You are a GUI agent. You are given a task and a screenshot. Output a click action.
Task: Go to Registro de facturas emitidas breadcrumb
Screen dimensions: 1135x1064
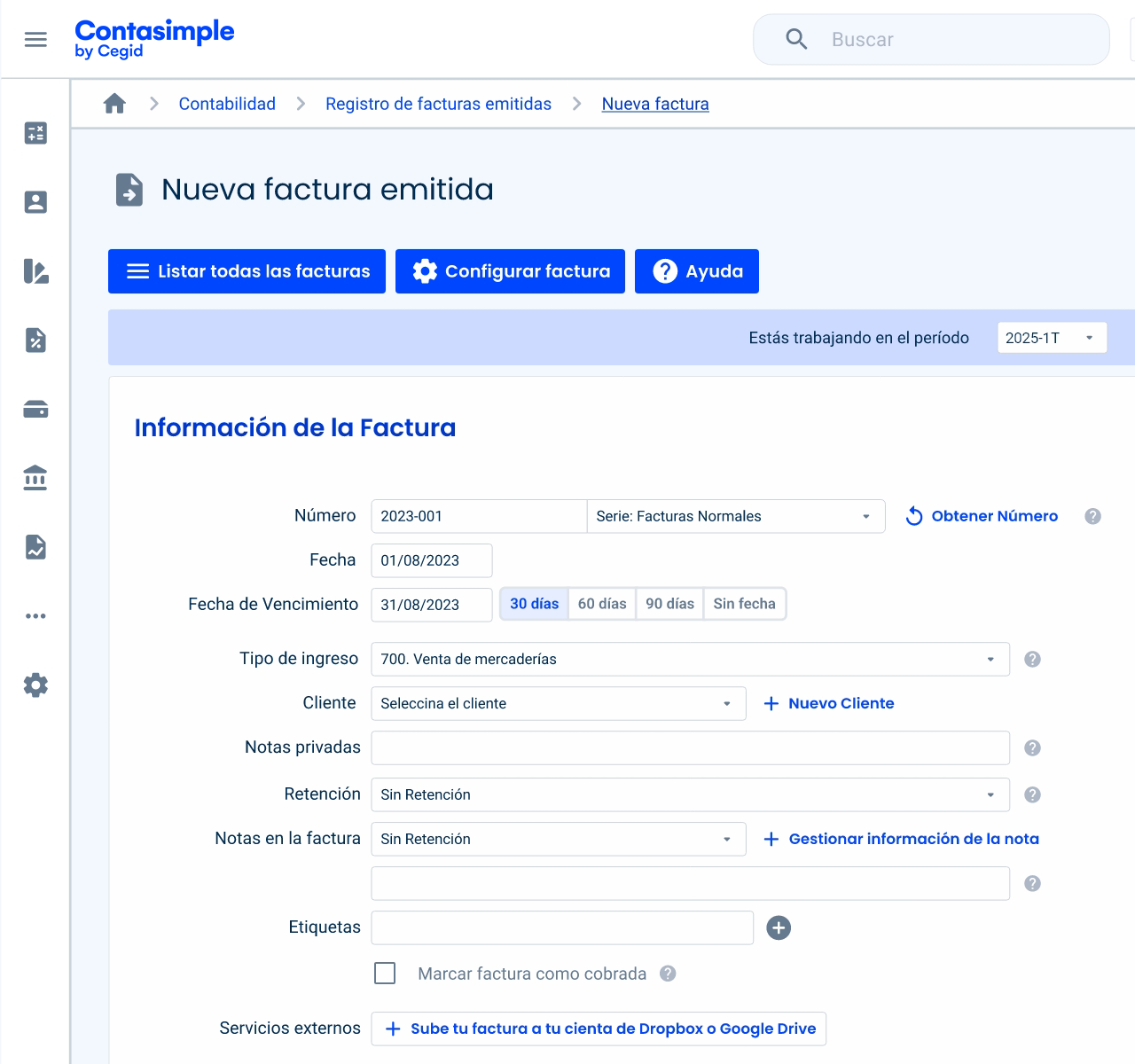click(438, 104)
